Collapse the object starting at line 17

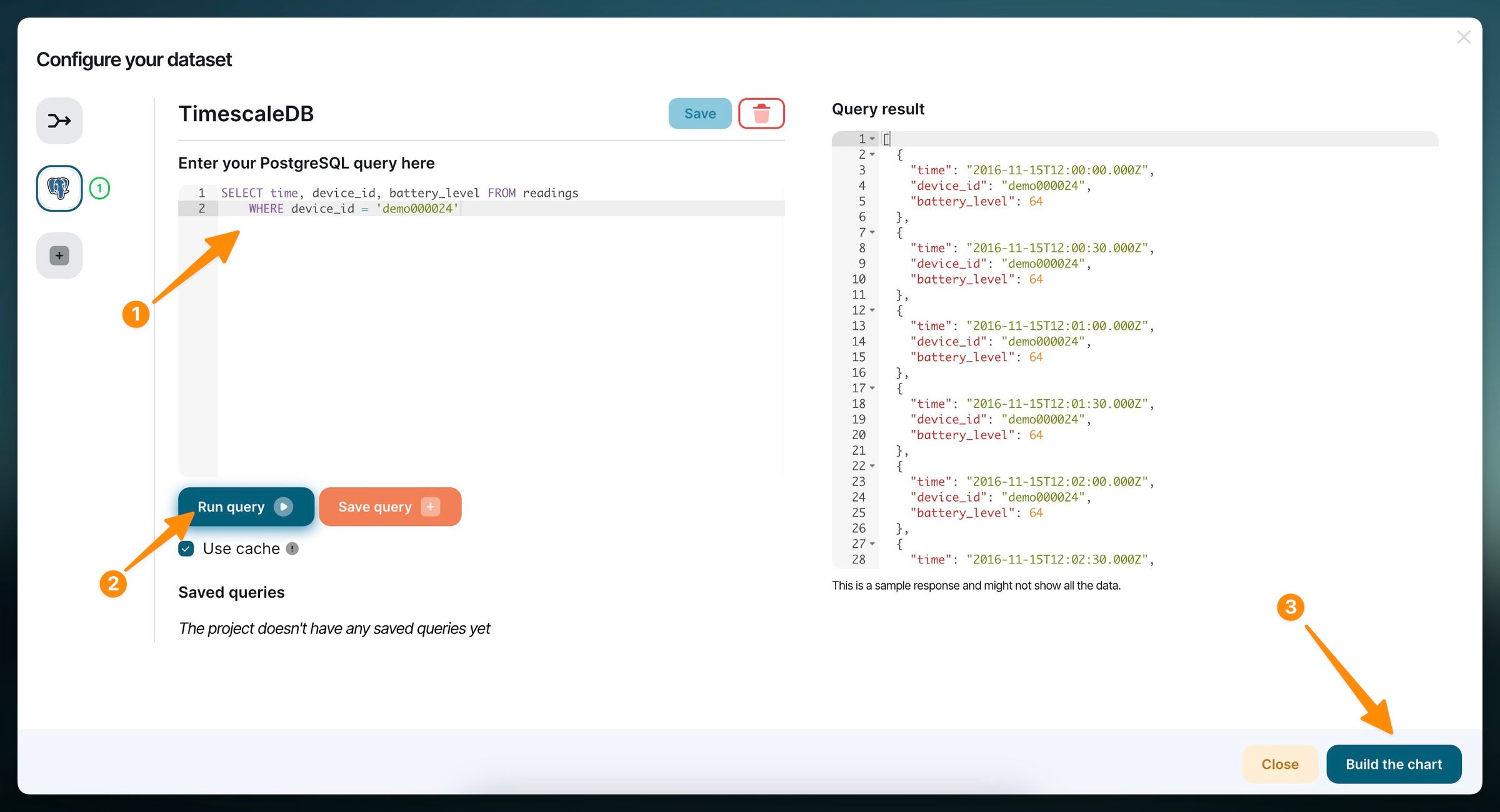pyautogui.click(x=872, y=388)
